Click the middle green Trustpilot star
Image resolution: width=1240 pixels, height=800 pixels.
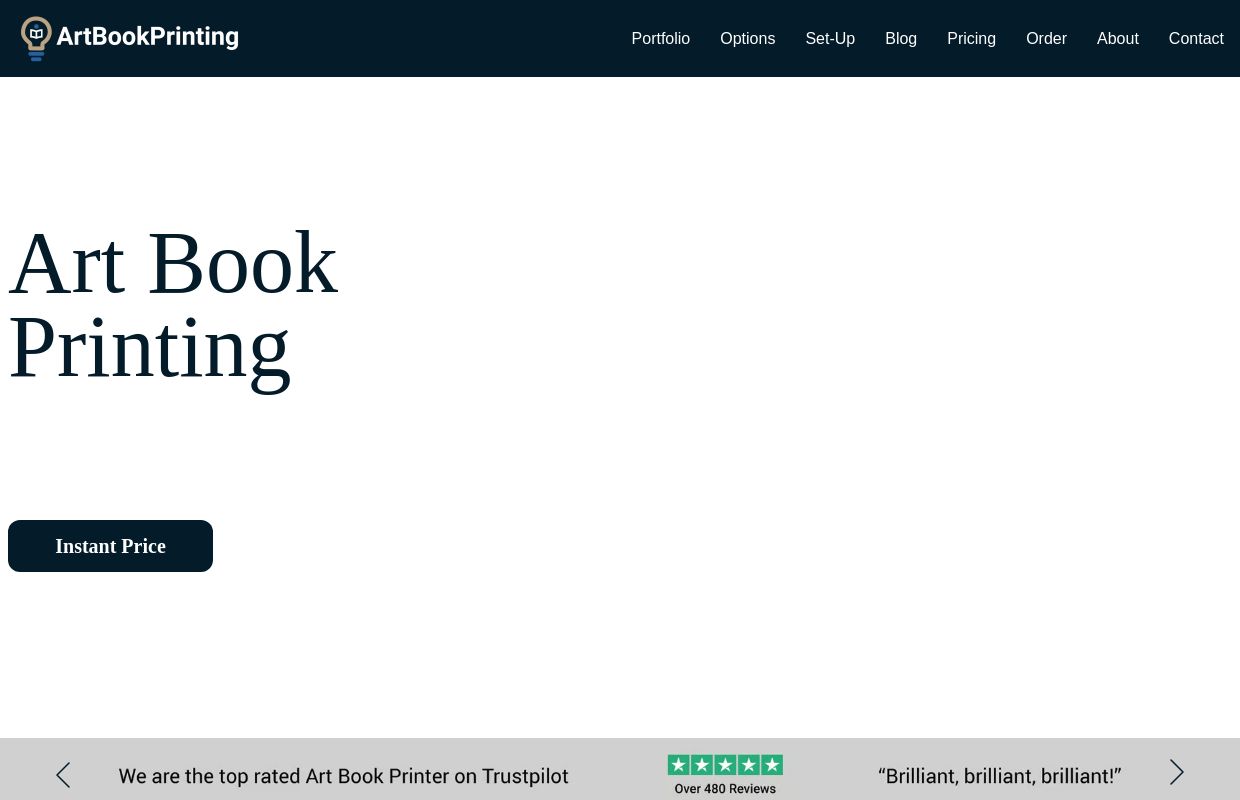[725, 765]
